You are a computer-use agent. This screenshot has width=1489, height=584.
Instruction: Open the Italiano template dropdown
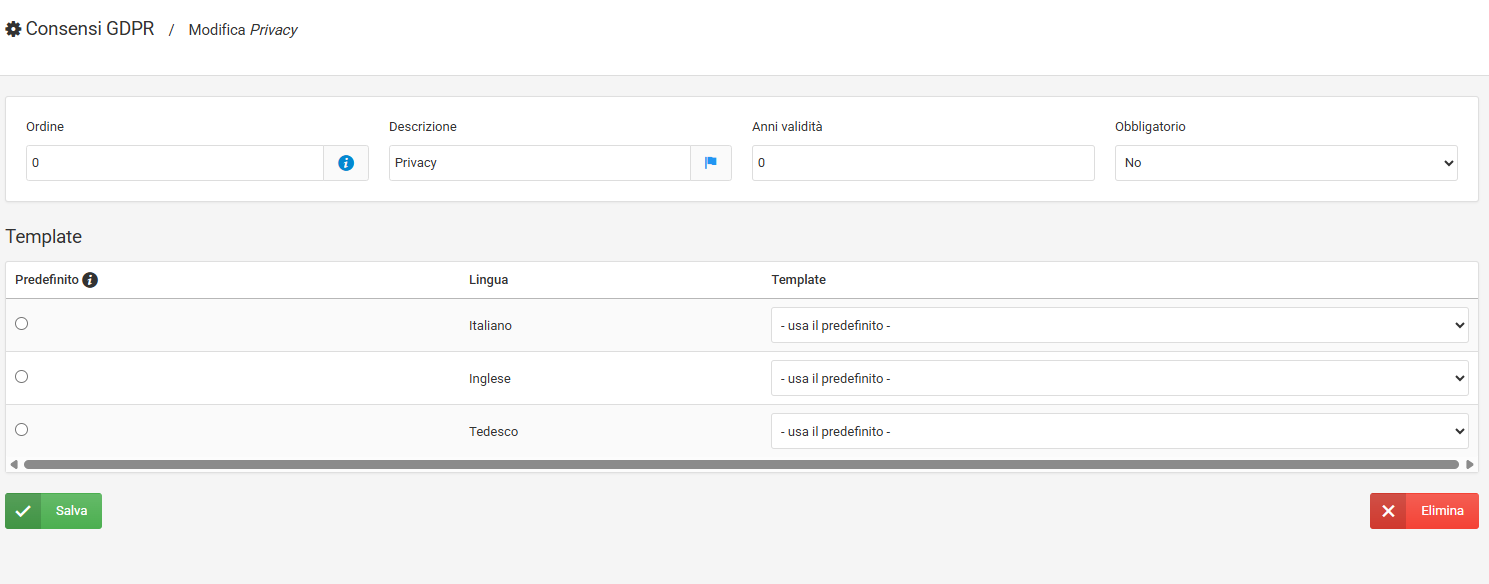click(1119, 325)
